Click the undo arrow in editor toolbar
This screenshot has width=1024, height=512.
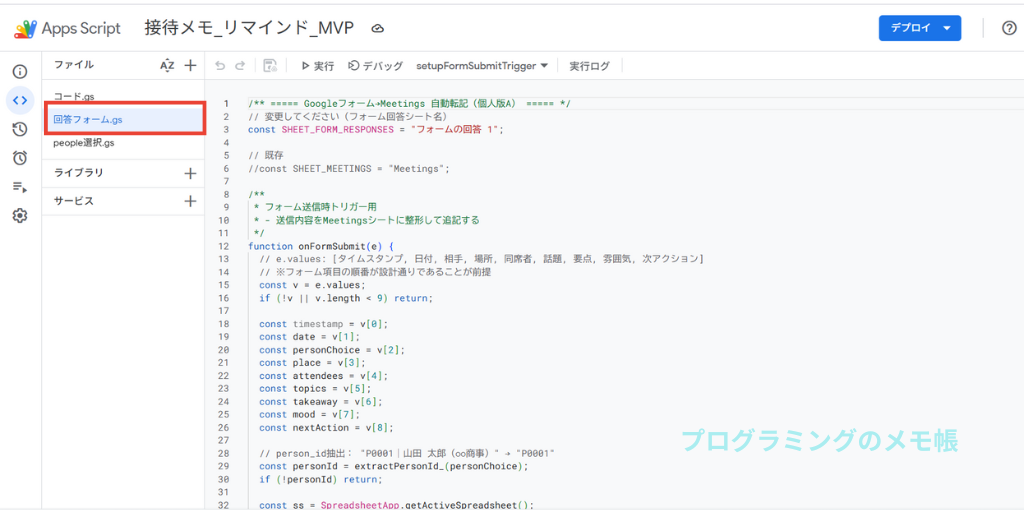220,66
